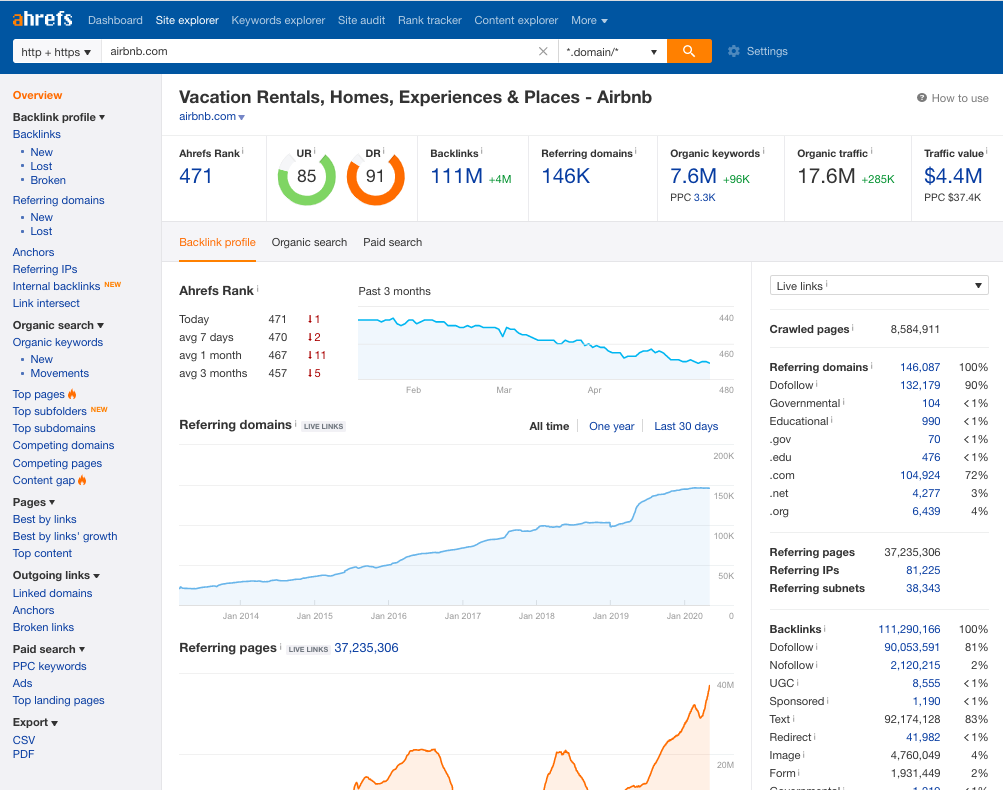The height and width of the screenshot is (790, 1003).
Task: Open the Live links dropdown
Action: click(879, 285)
